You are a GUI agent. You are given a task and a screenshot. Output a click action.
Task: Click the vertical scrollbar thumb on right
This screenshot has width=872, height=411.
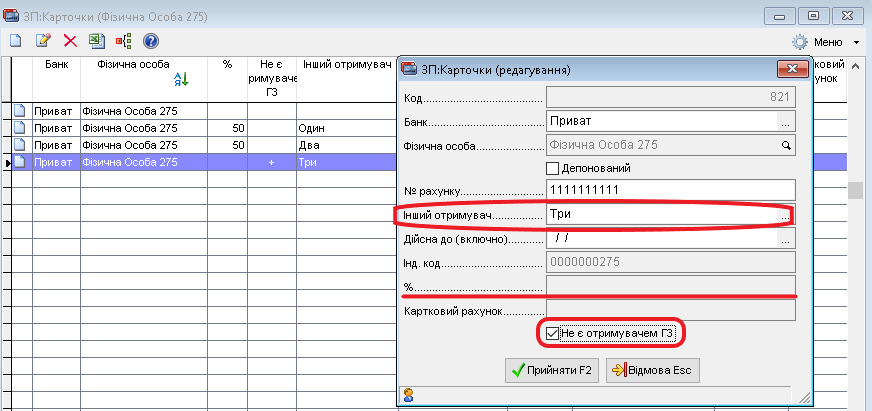tap(855, 190)
